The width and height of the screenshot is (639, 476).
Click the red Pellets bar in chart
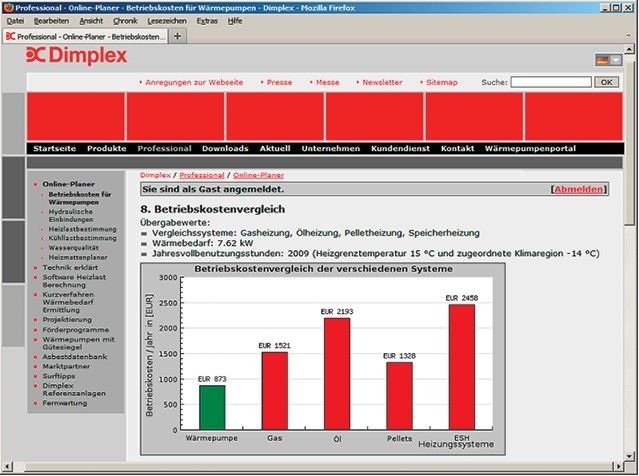point(399,396)
